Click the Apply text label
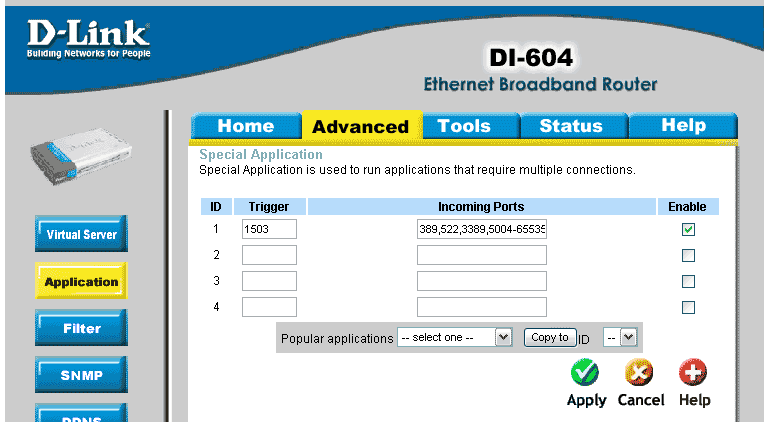764x422 pixels. click(586, 401)
